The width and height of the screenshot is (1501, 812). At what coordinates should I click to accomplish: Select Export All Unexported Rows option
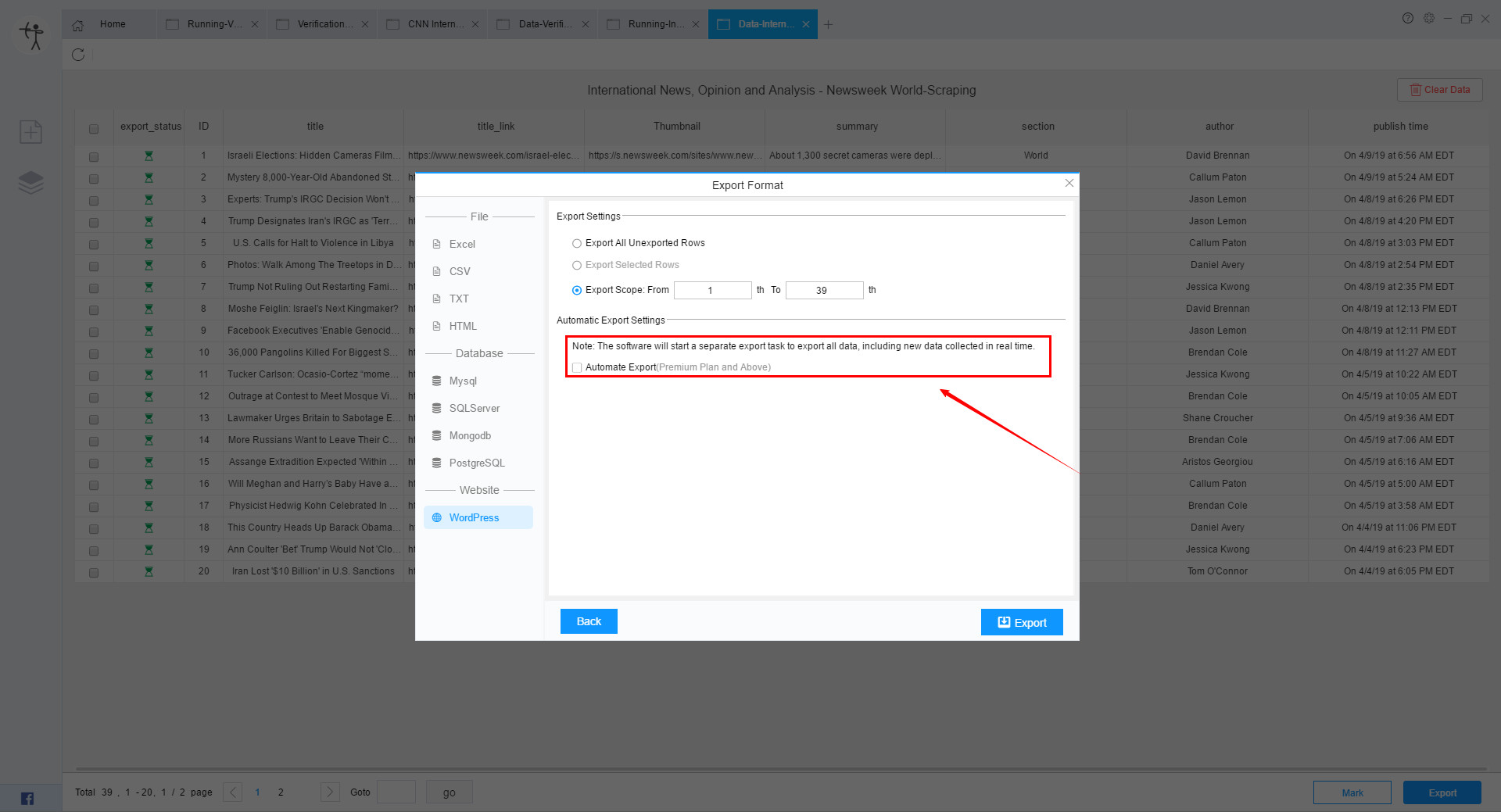coord(577,243)
